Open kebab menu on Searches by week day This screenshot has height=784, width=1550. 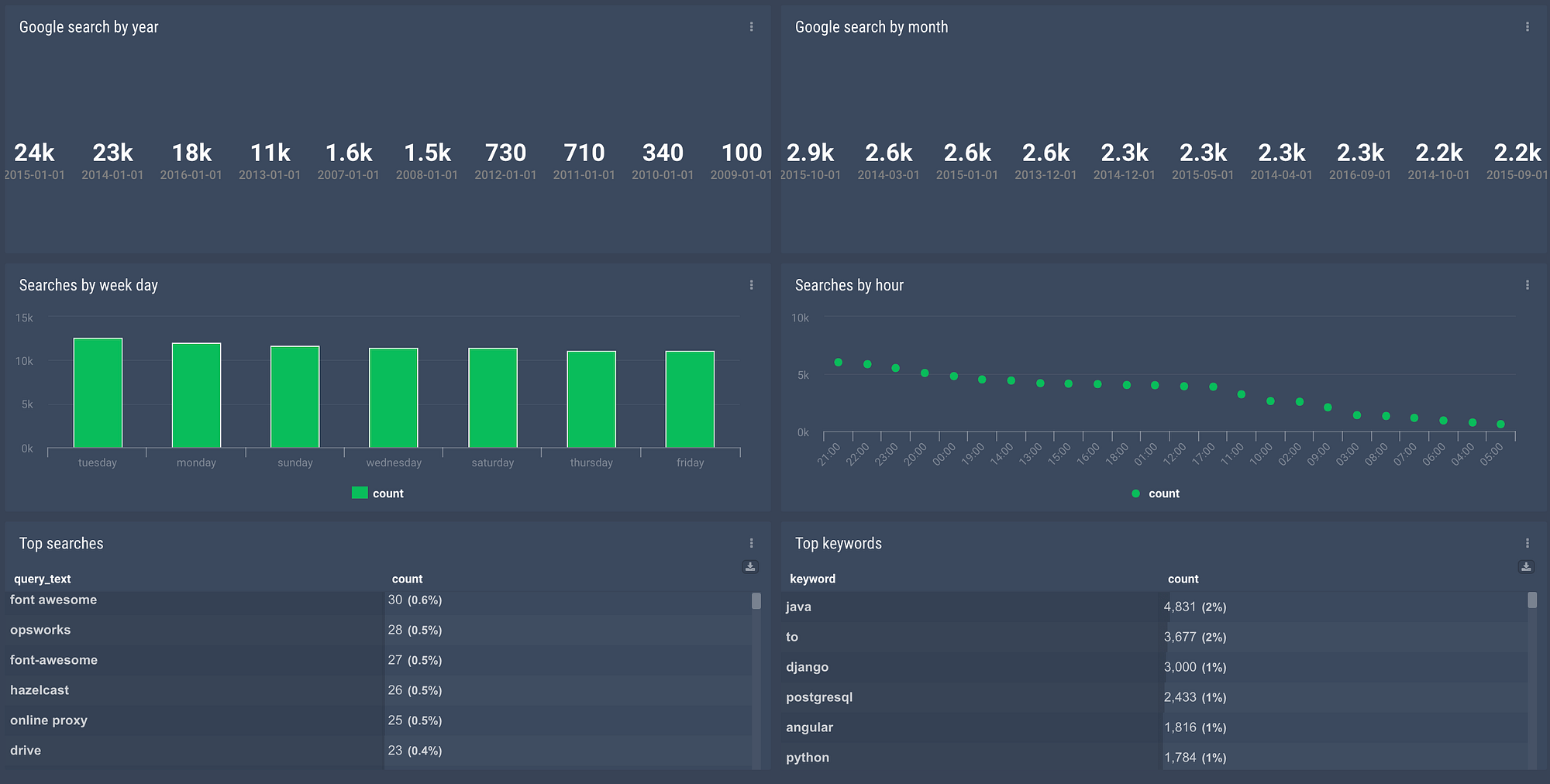coord(751,285)
